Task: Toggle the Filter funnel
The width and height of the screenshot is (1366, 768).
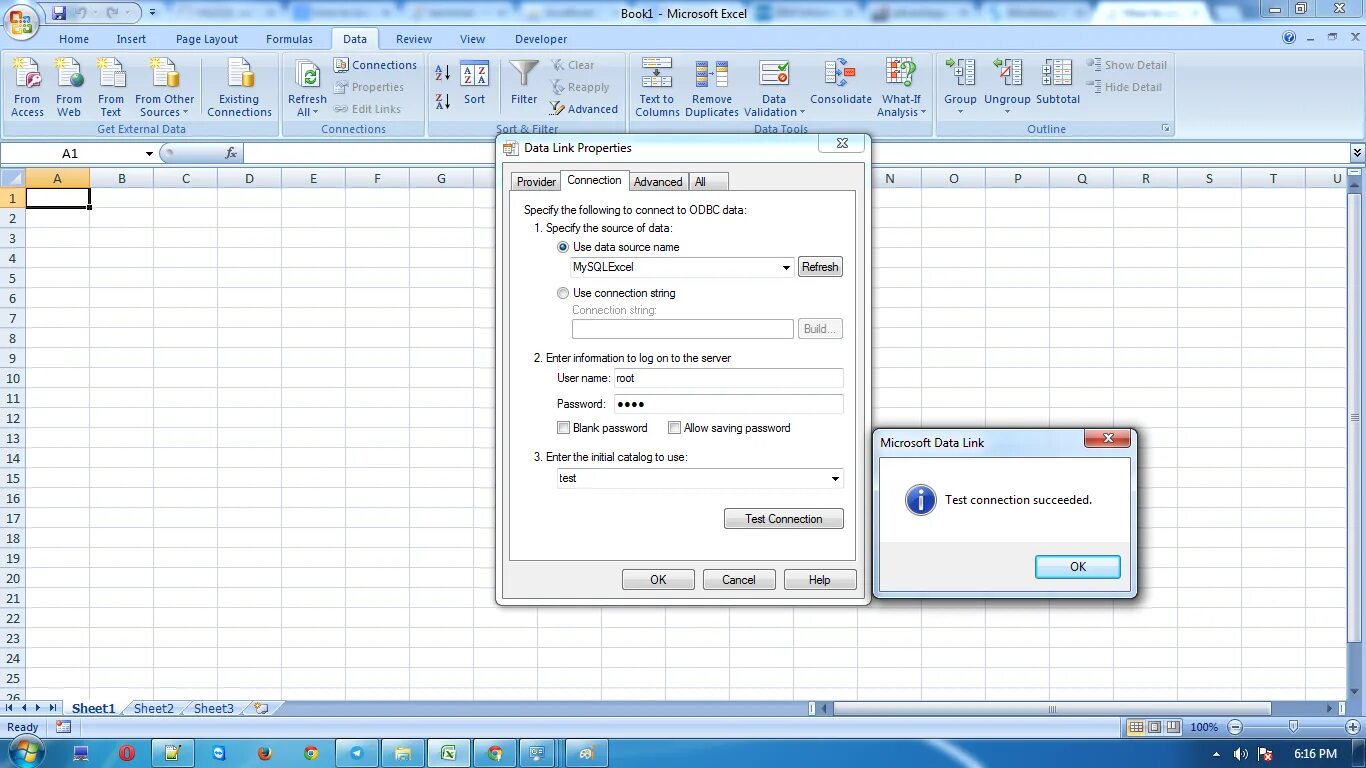Action: point(524,85)
